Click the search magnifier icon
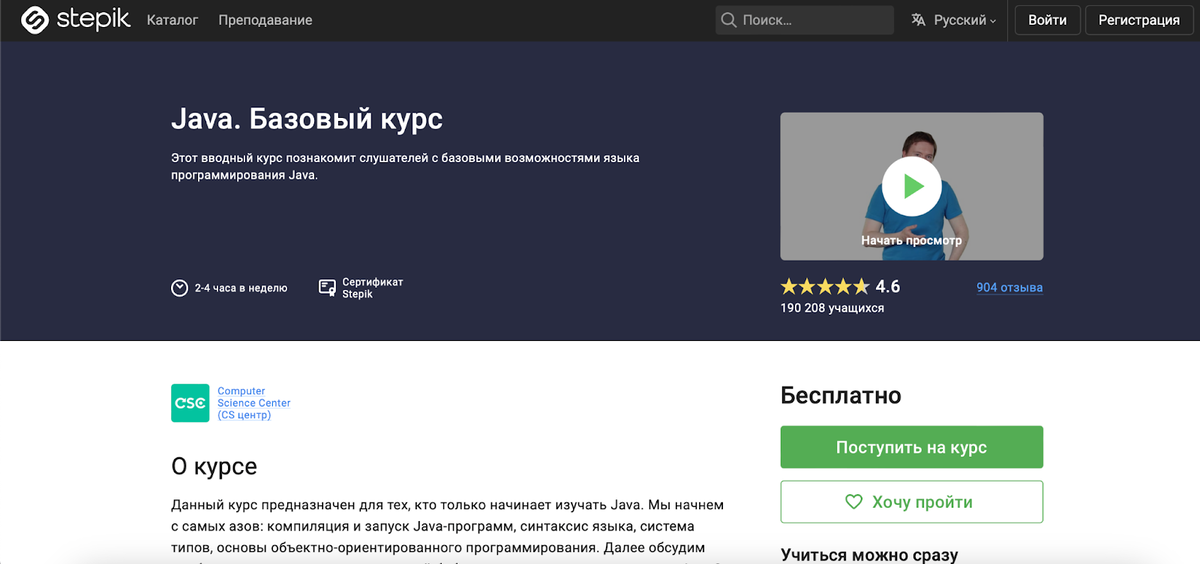 pyautogui.click(x=729, y=20)
